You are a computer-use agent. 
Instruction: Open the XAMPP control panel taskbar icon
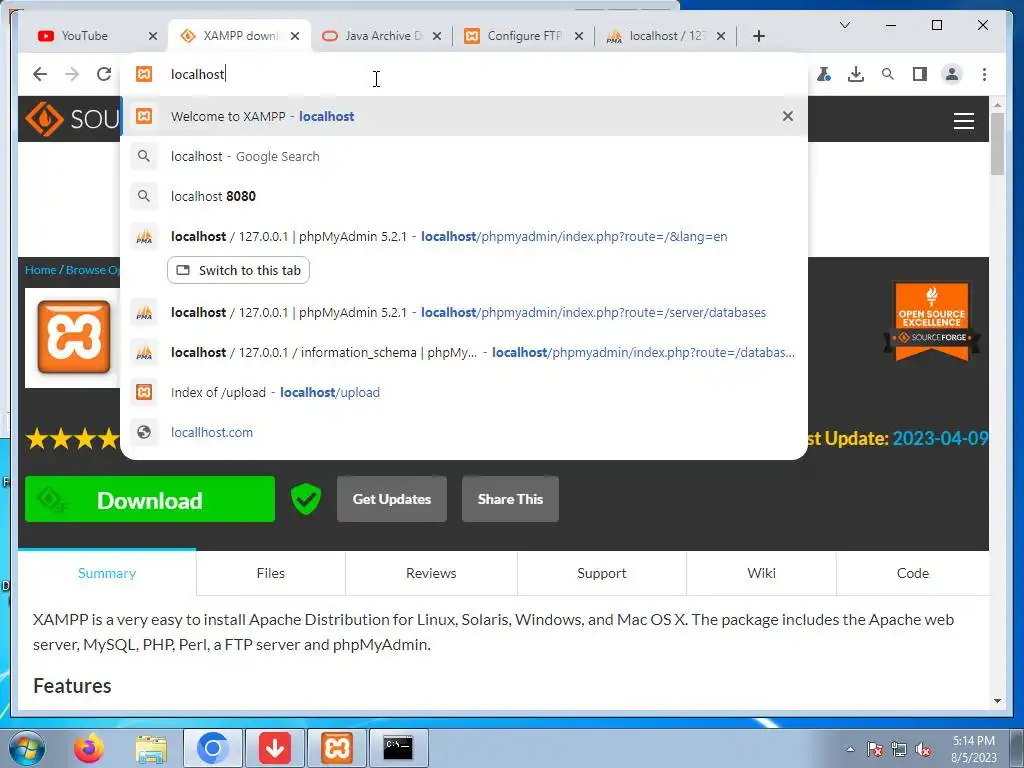[337, 747]
